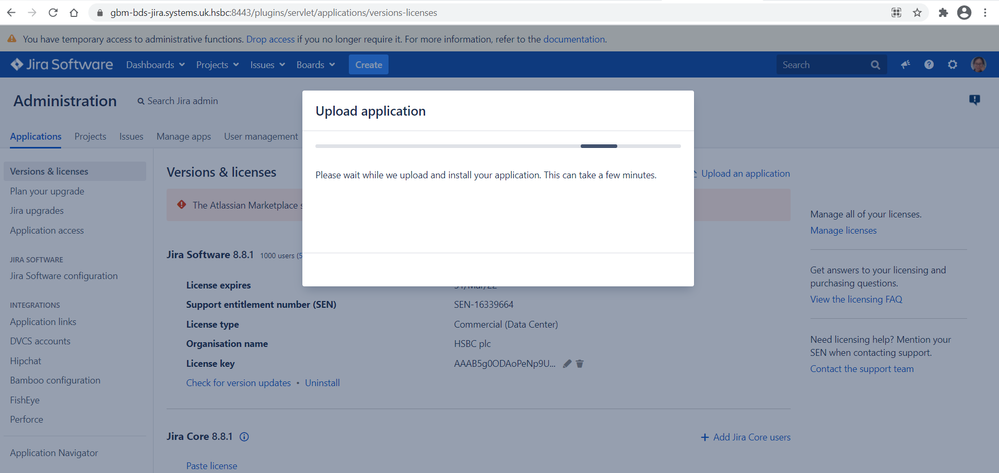
Task: Open FishEye in the sidebar
Action: coord(25,400)
